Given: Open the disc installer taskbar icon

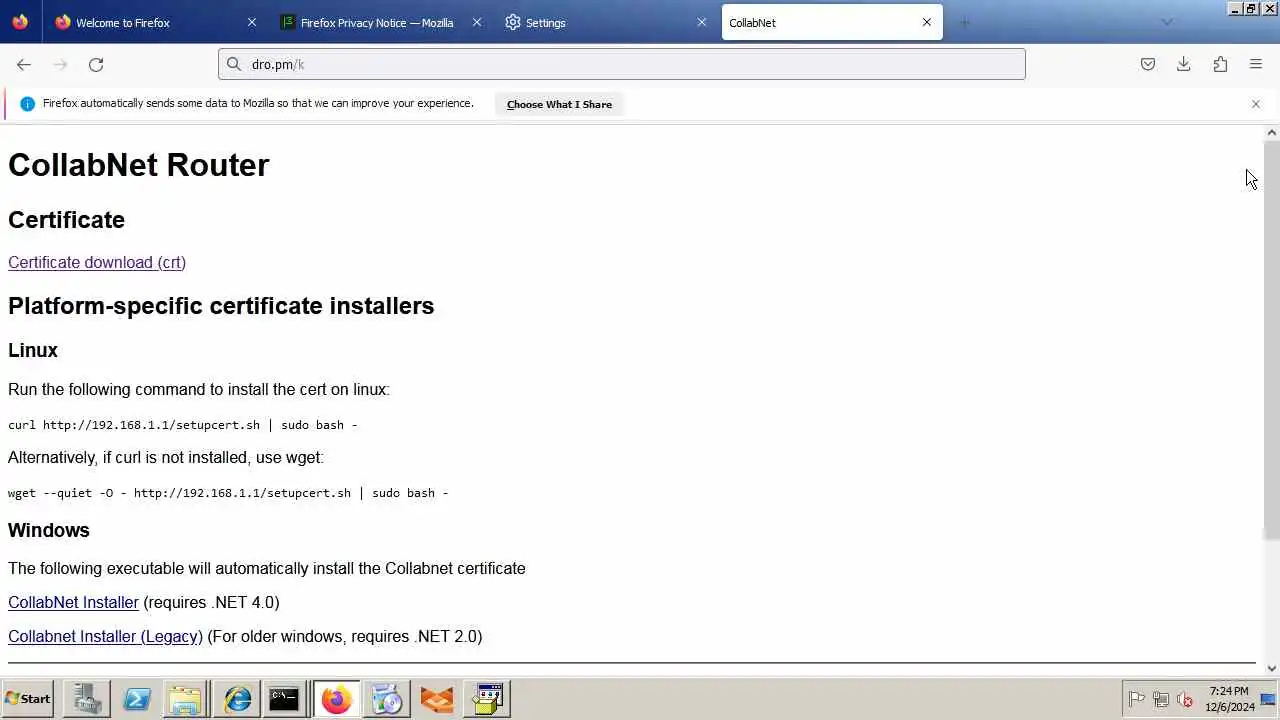Looking at the screenshot, I should (x=386, y=699).
